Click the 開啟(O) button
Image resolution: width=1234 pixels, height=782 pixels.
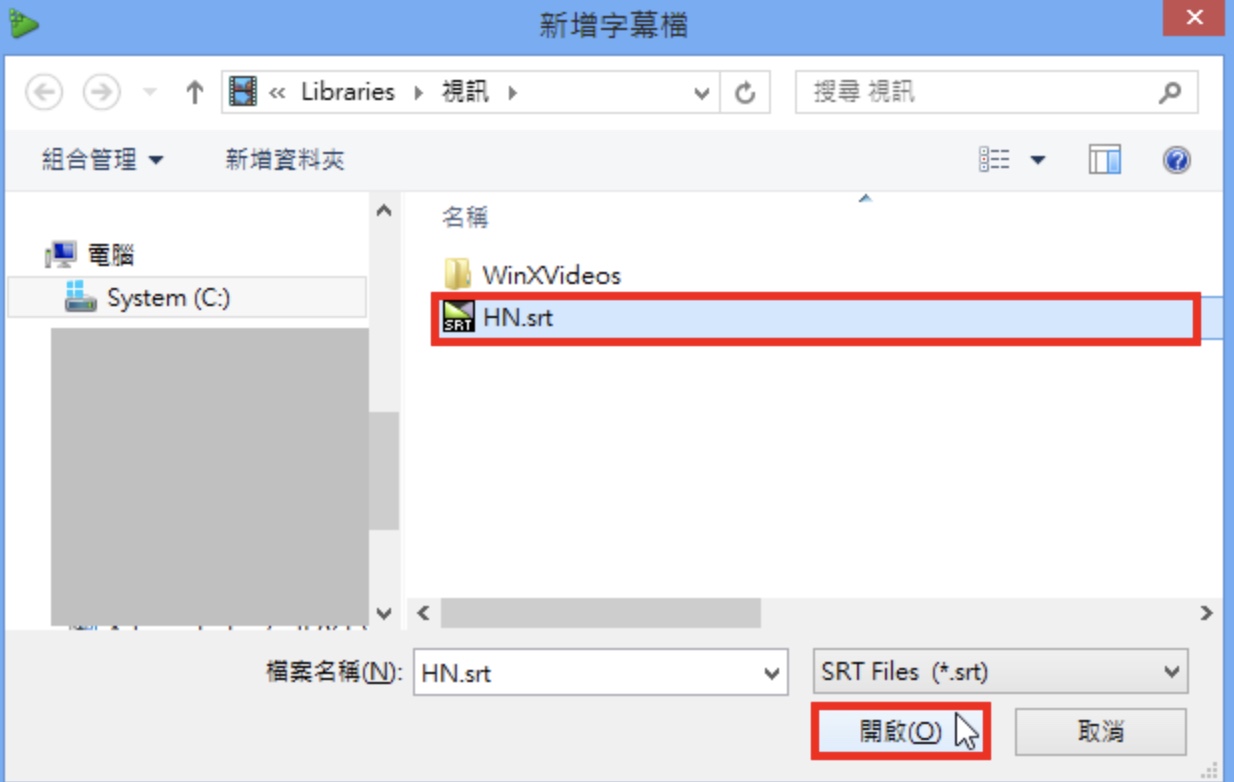point(900,732)
